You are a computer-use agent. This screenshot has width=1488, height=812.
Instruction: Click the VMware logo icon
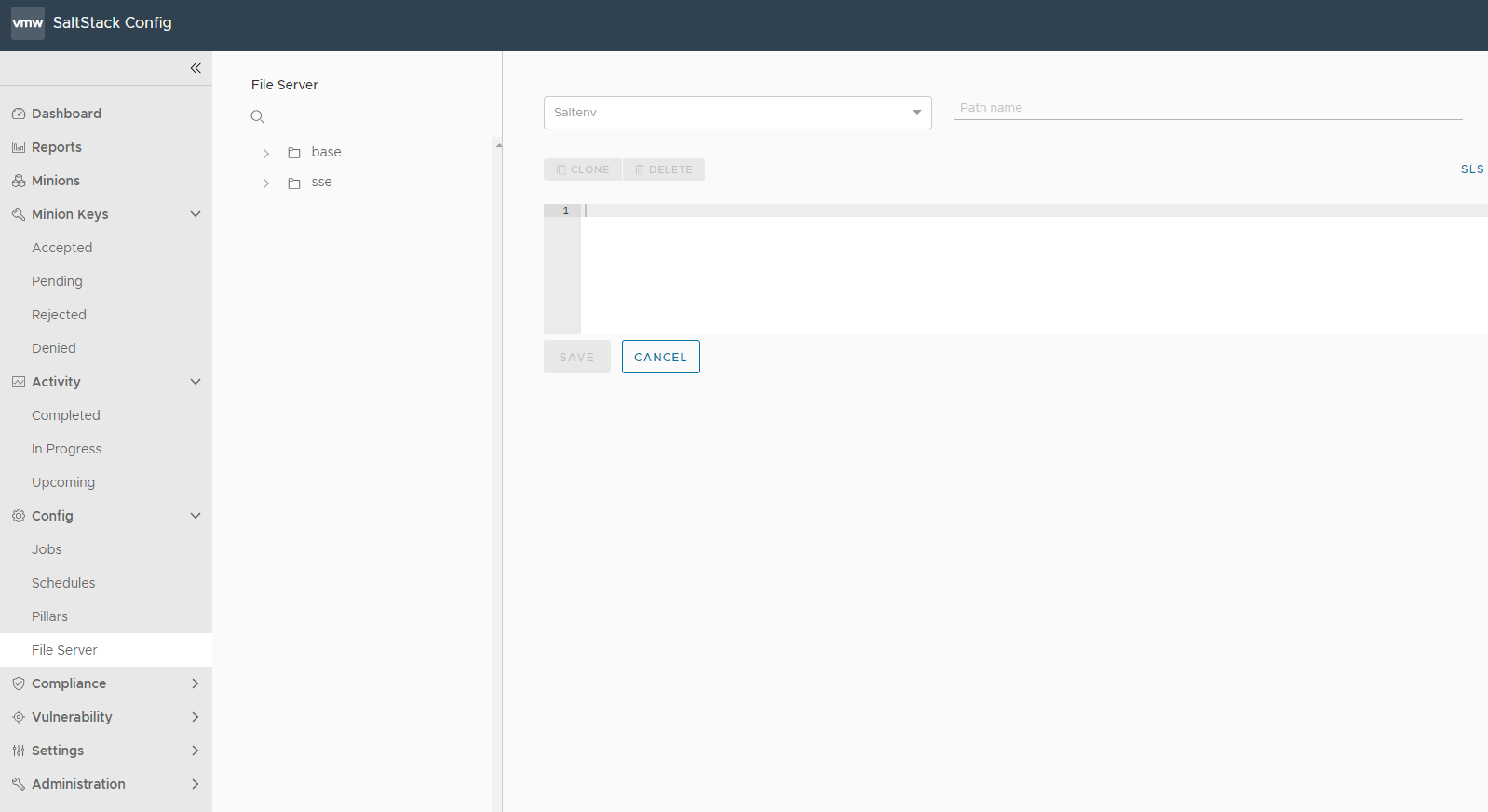click(x=28, y=22)
